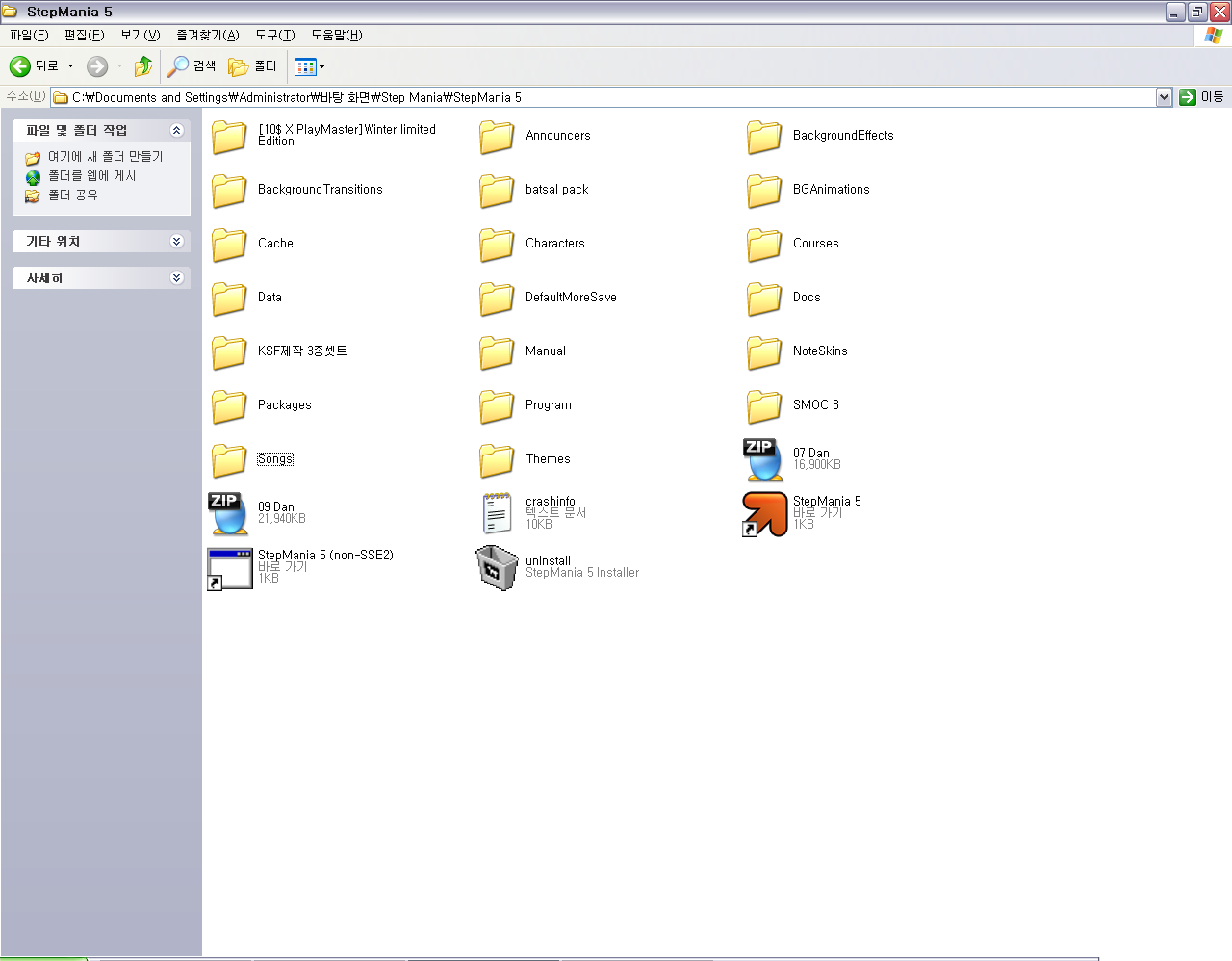Select the Themes folder icon
Viewport: 1232px width, 961px height.
pyautogui.click(x=497, y=459)
